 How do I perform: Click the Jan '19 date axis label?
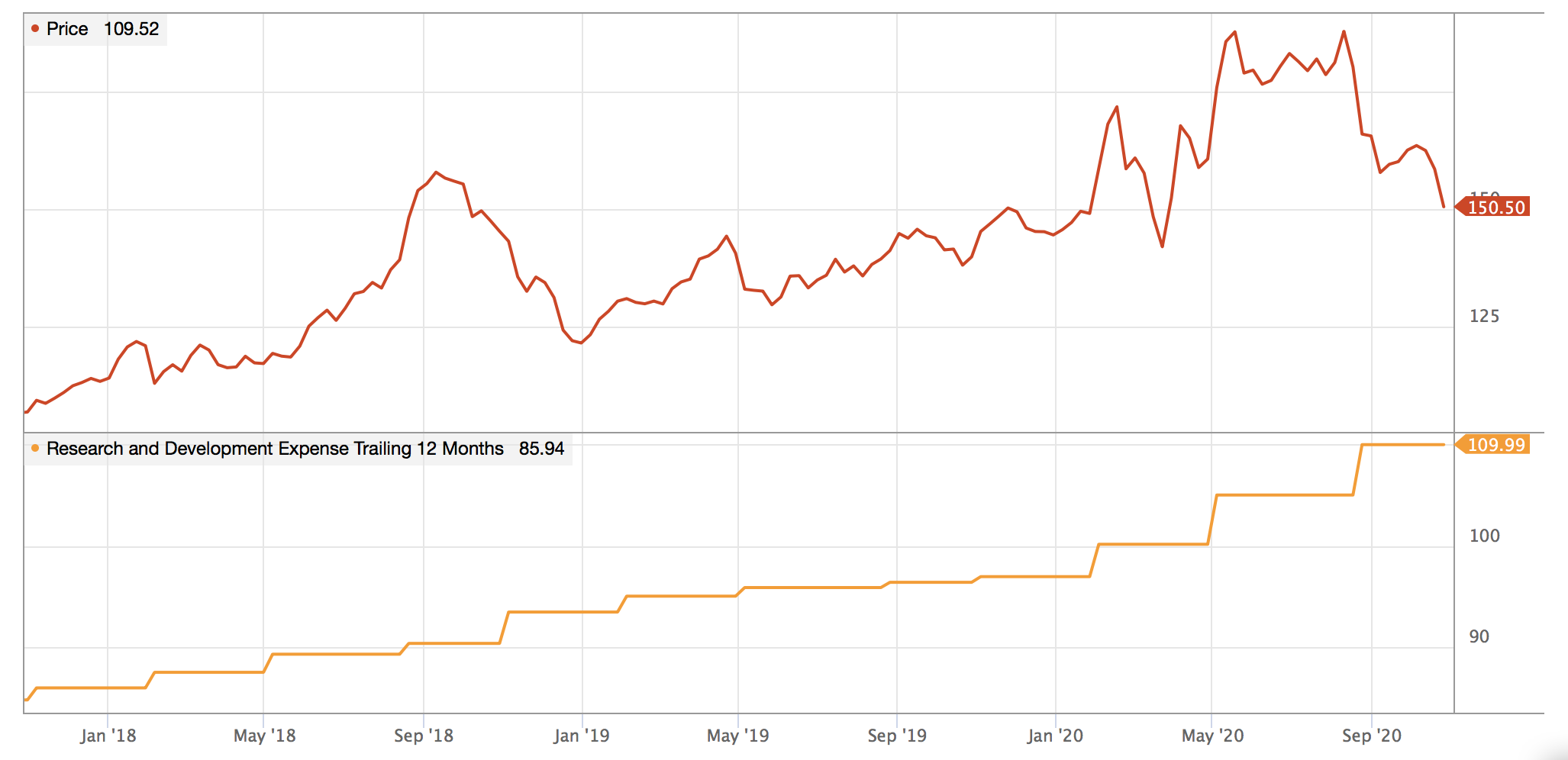pyautogui.click(x=582, y=736)
